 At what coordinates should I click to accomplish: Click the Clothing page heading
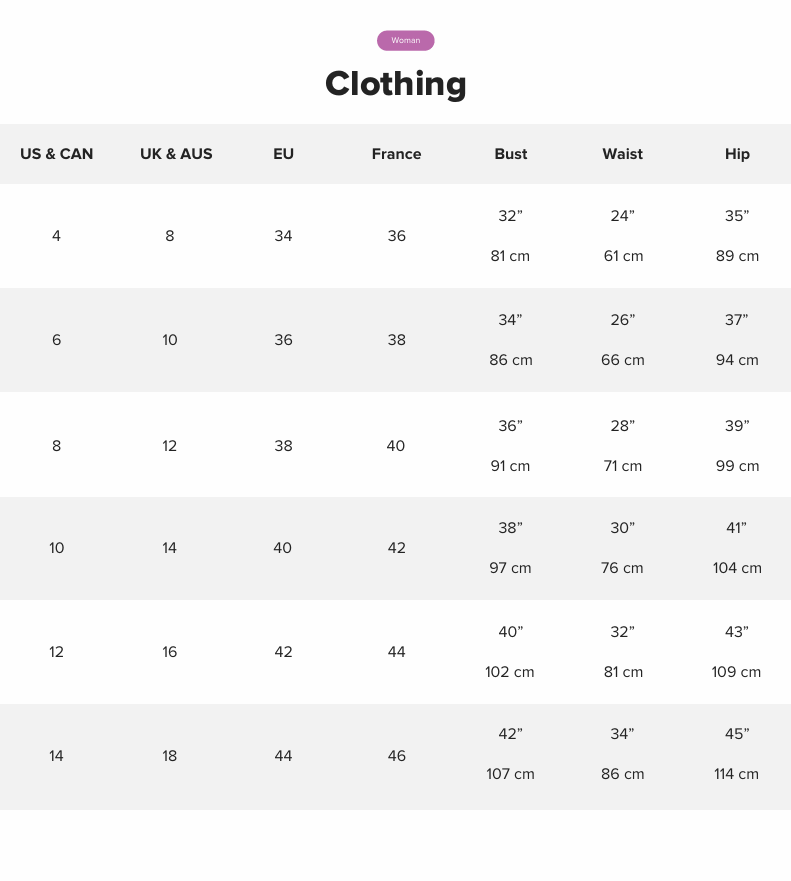pos(396,83)
